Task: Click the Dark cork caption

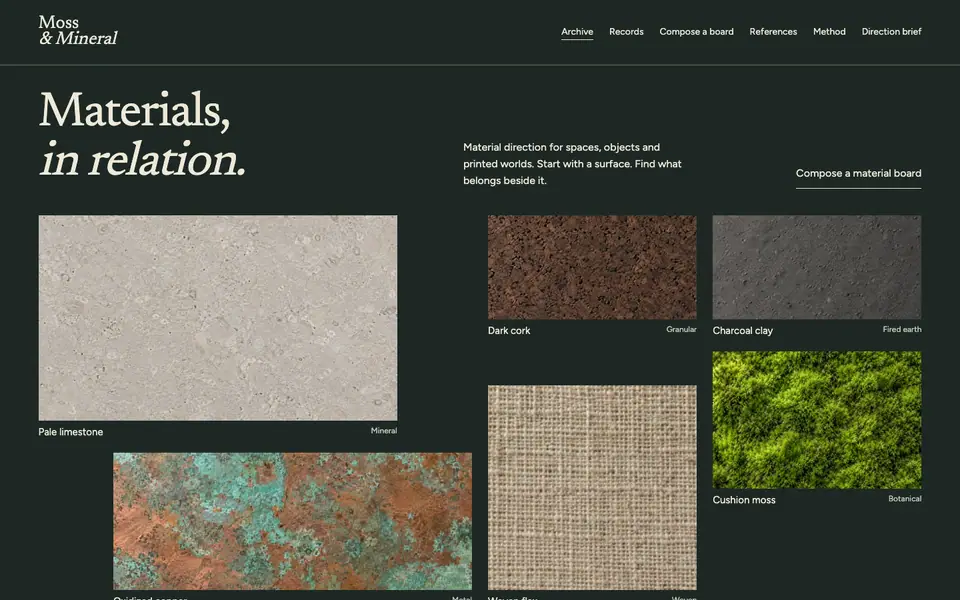Action: (509, 331)
